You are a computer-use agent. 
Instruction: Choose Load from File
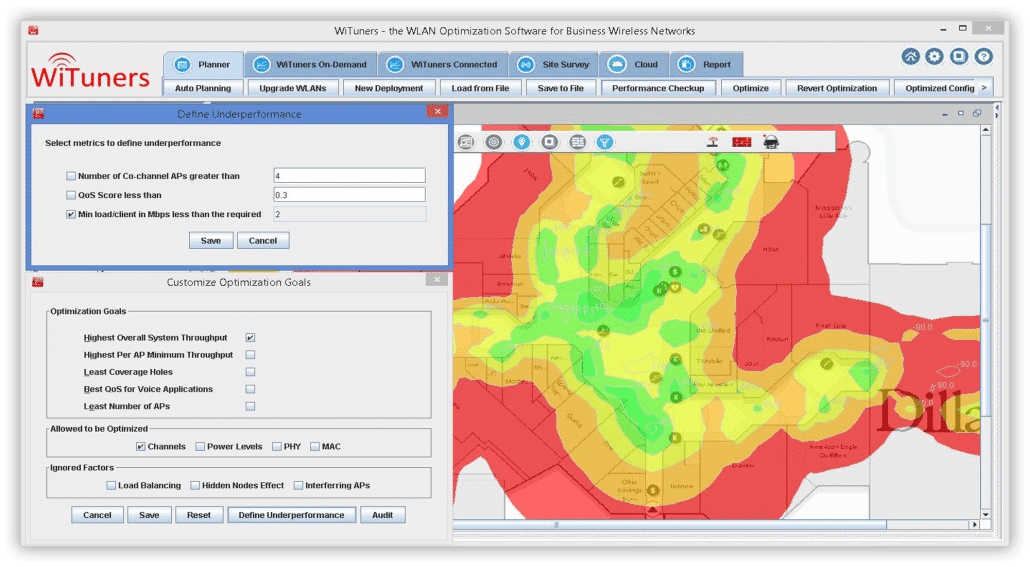480,88
